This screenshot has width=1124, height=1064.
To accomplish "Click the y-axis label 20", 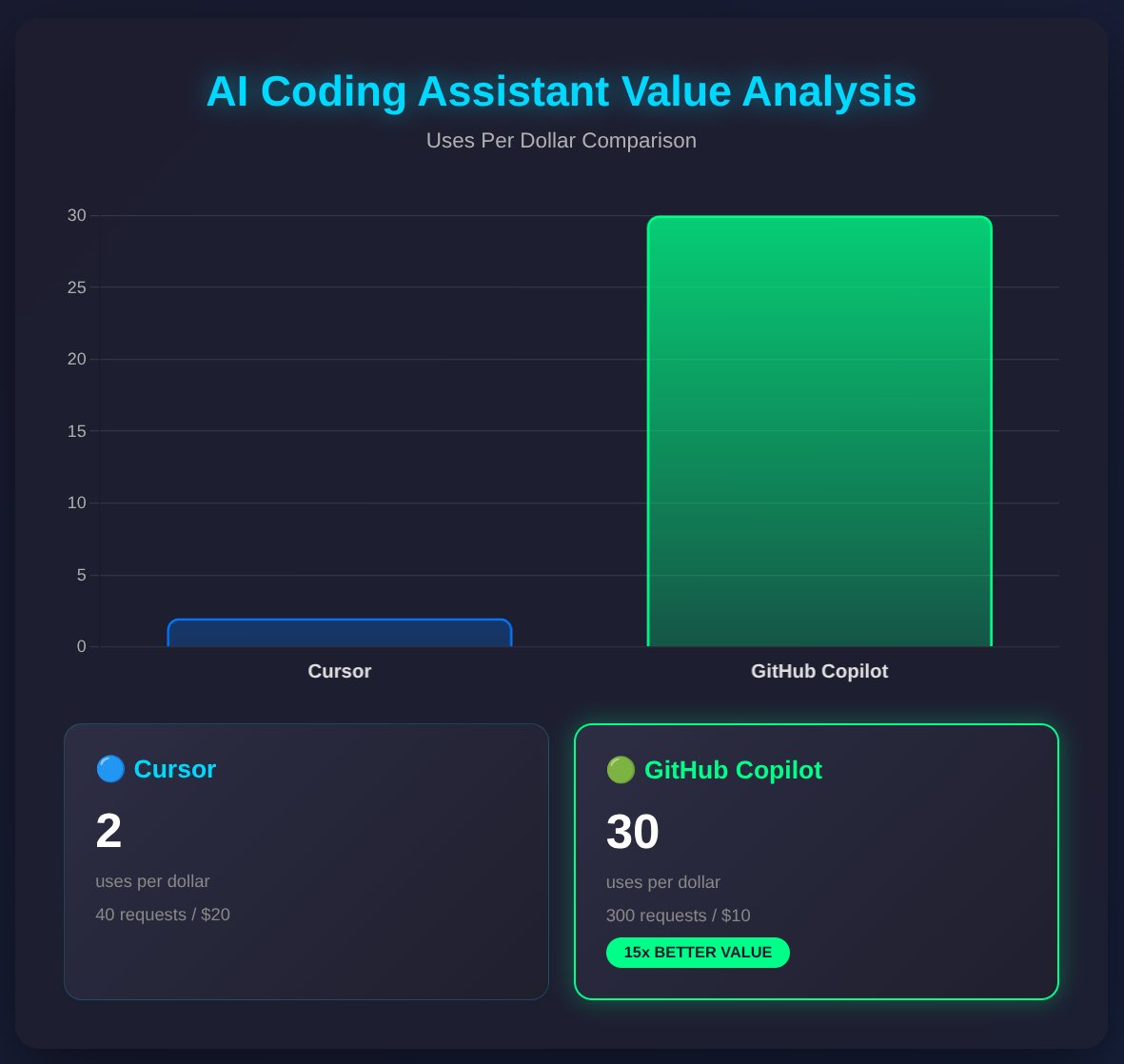I will click(77, 359).
